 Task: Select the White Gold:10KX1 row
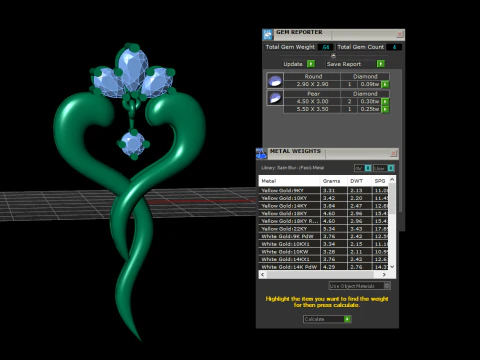point(324,244)
